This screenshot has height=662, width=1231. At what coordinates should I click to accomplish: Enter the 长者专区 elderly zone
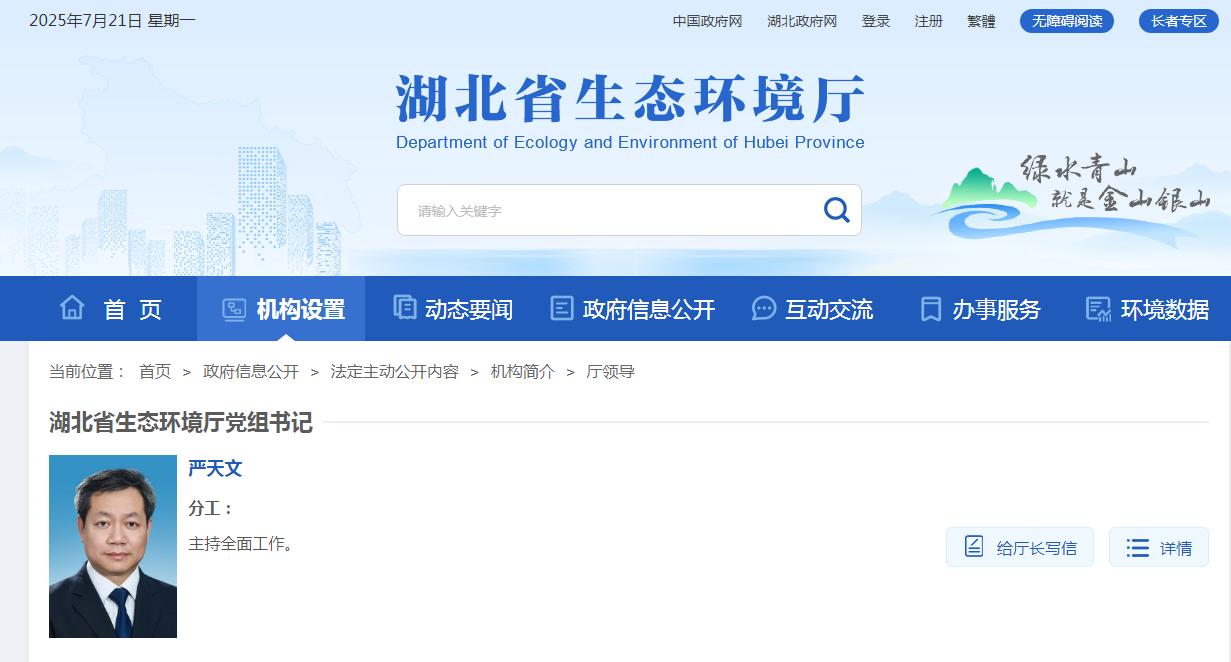pyautogui.click(x=1178, y=20)
